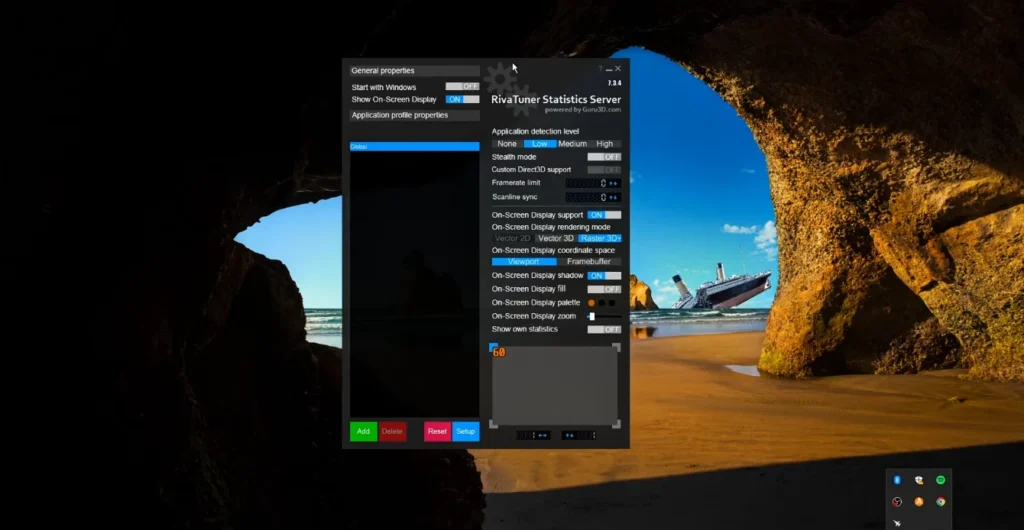Click the Bluetooth icon in the system tray

tap(897, 480)
